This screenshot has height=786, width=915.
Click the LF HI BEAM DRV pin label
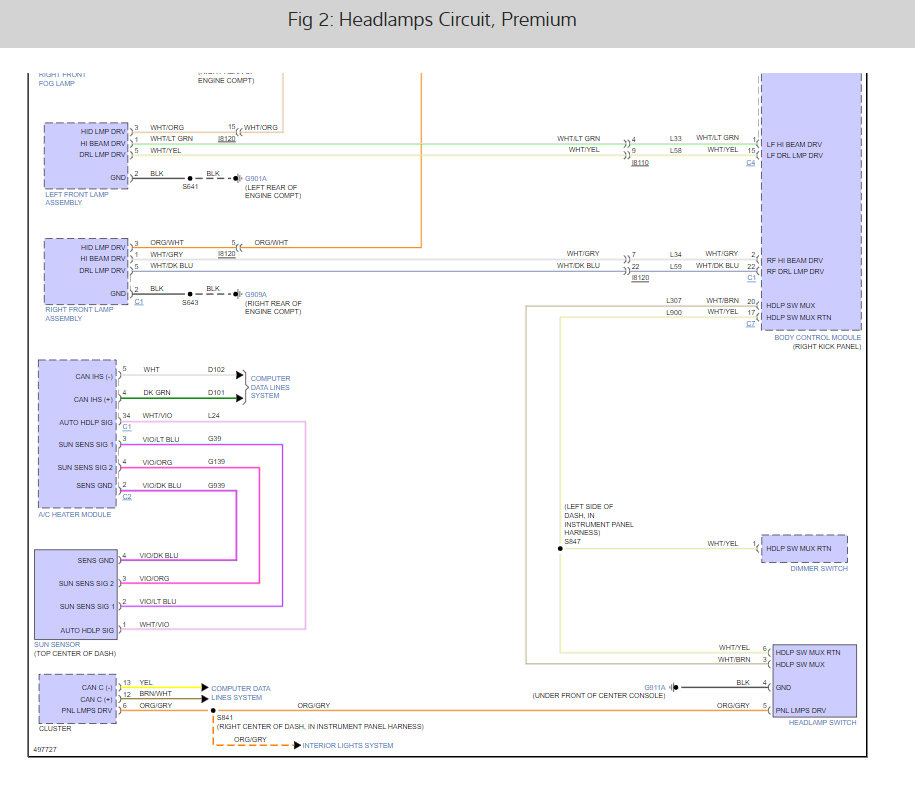click(794, 144)
